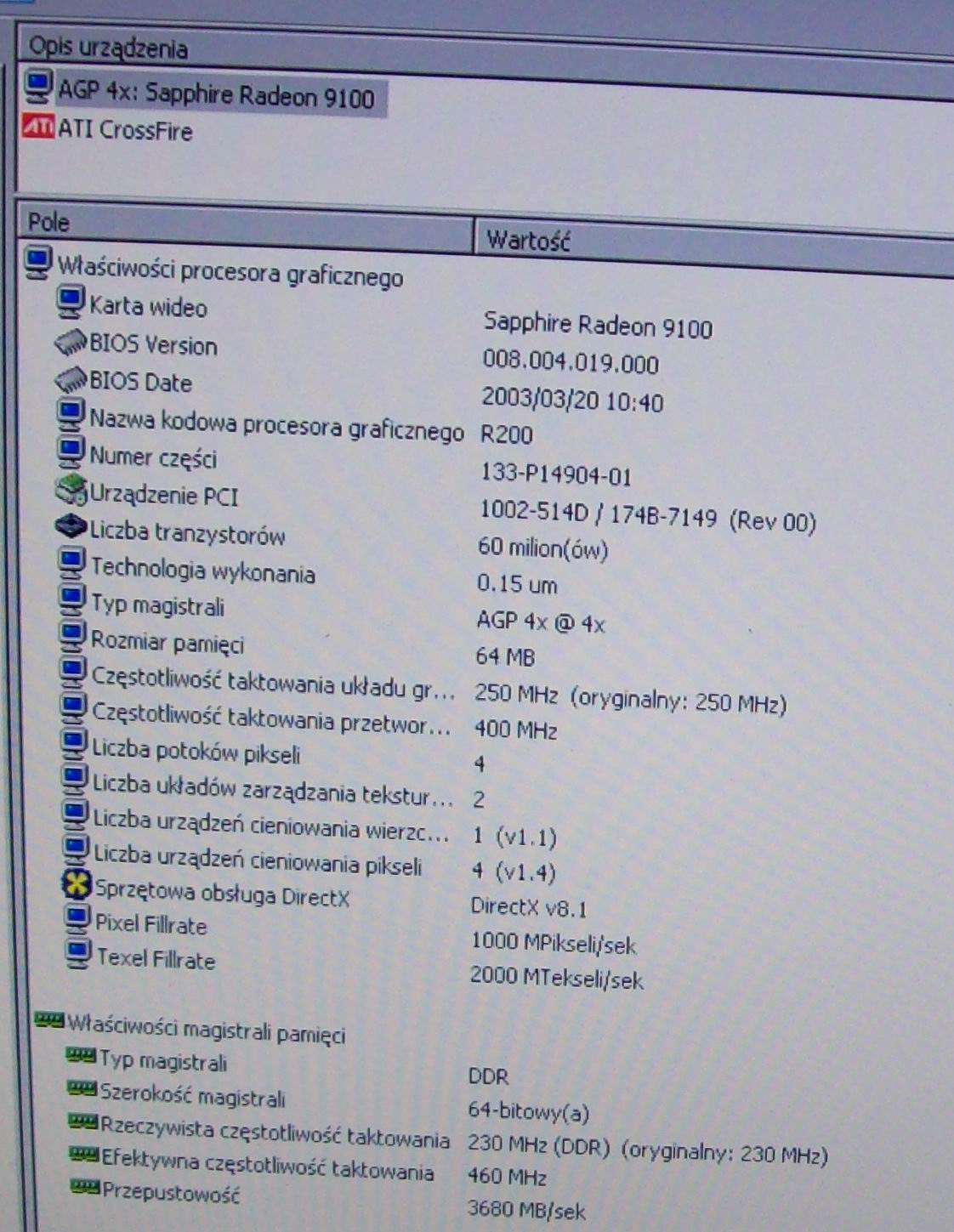Select the Pixel Fillrate field label

[150, 924]
